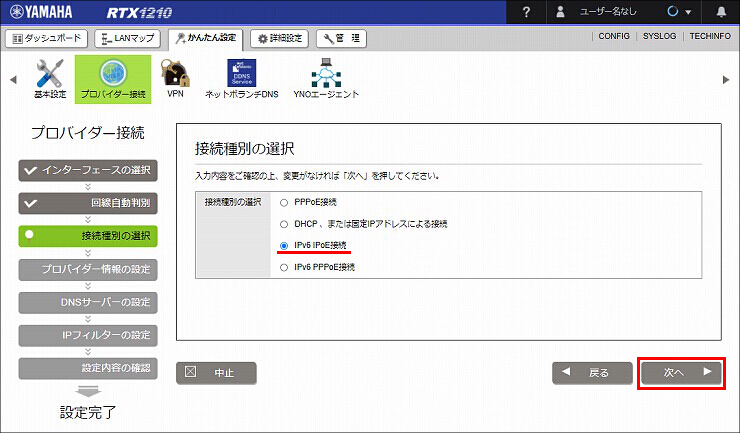Click the YAMAHA logo
This screenshot has width=740, height=433.
point(41,12)
